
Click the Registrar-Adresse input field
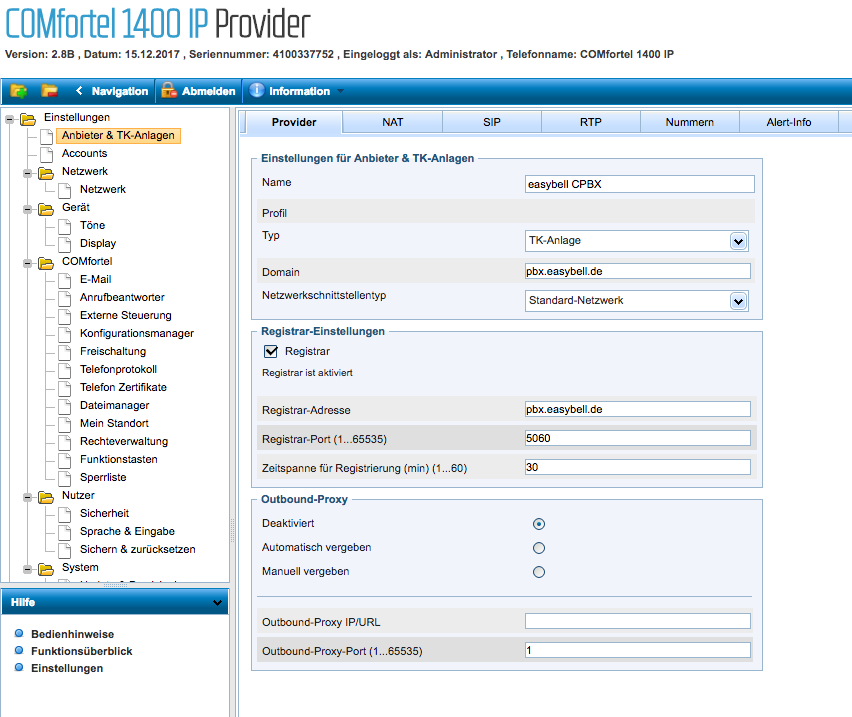click(x=638, y=409)
